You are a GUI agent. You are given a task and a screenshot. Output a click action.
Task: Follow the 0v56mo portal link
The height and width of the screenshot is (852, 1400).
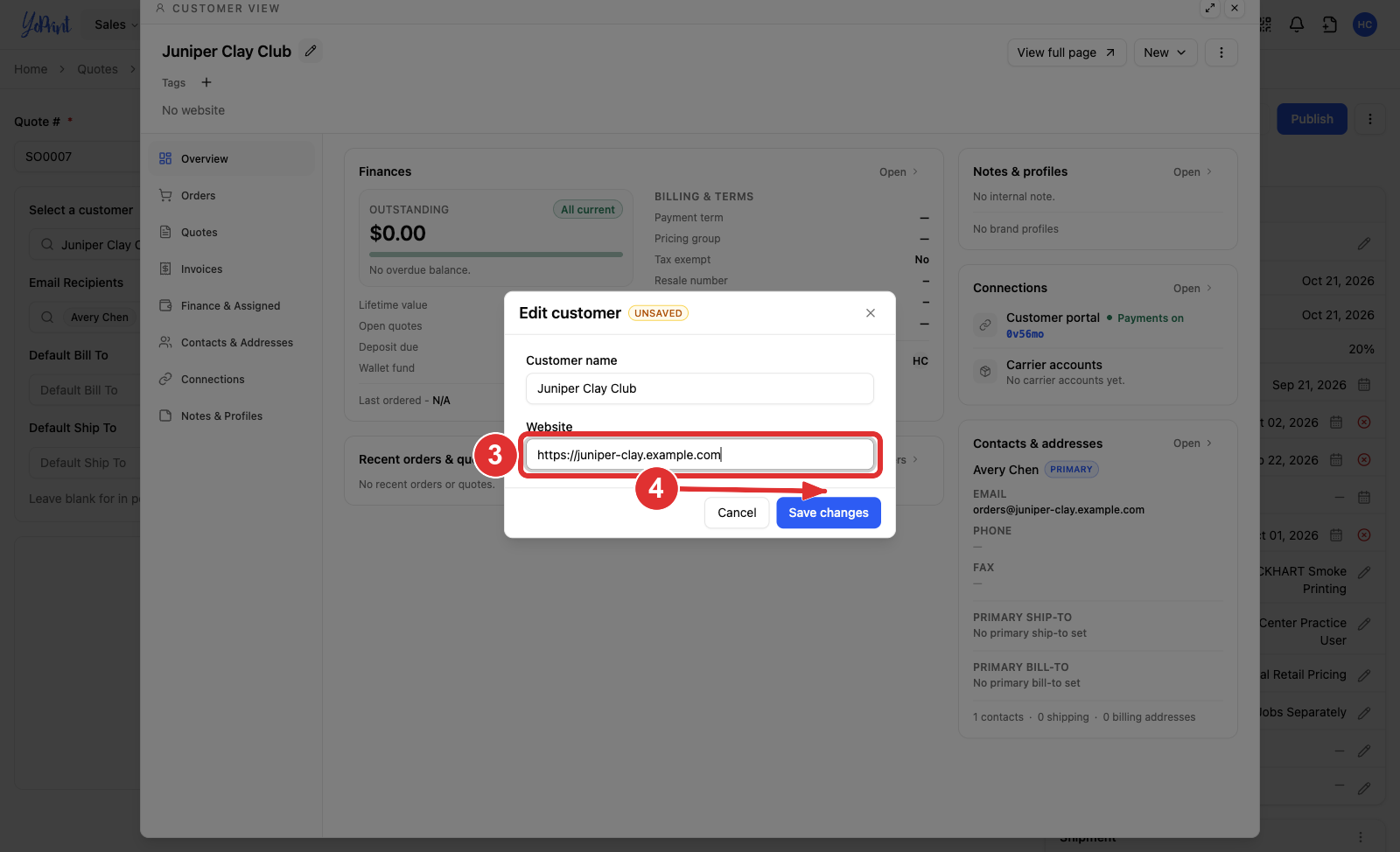[1025, 334]
